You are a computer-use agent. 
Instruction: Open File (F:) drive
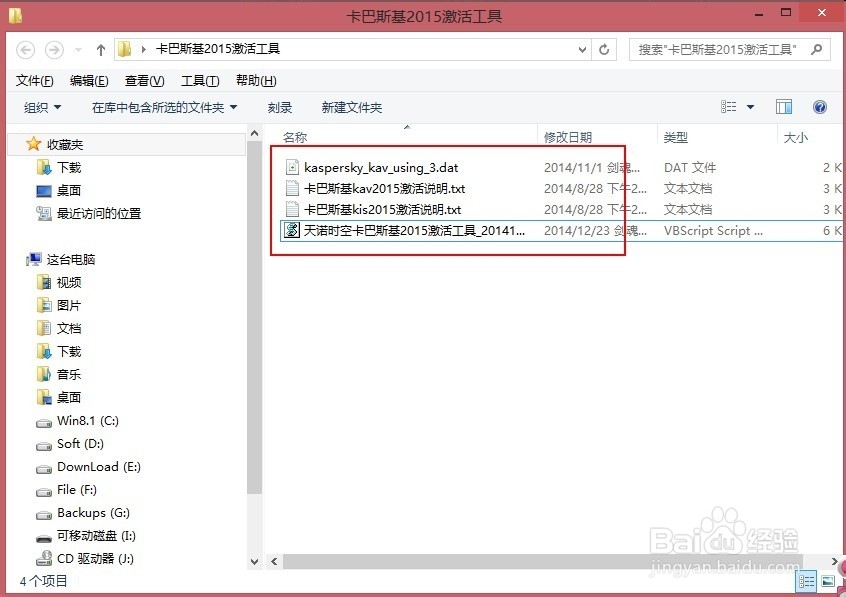tap(77, 490)
